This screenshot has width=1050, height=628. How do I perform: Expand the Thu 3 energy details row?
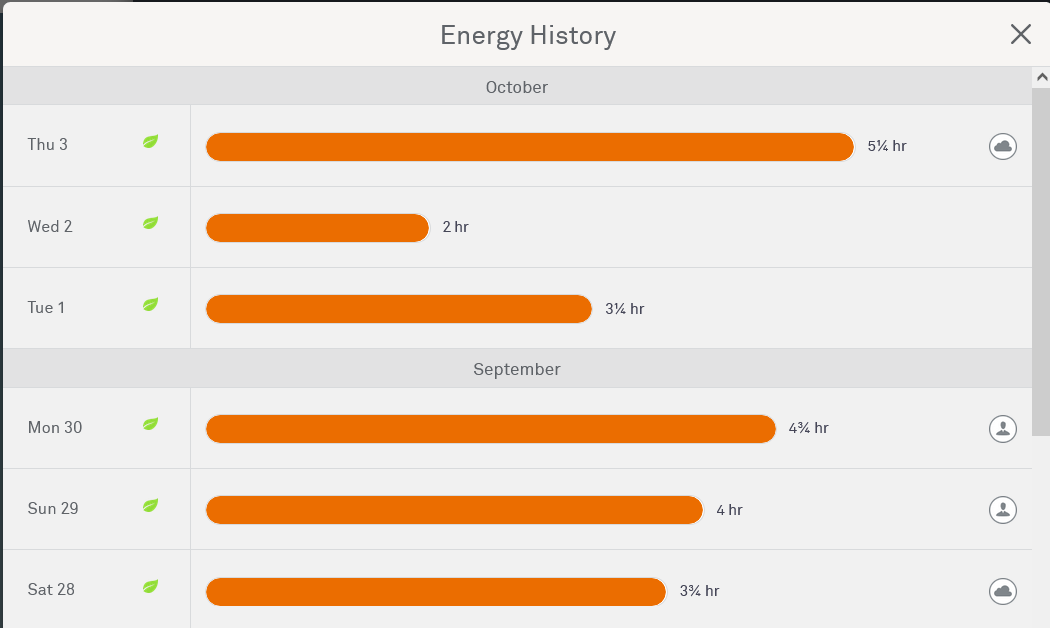click(48, 145)
